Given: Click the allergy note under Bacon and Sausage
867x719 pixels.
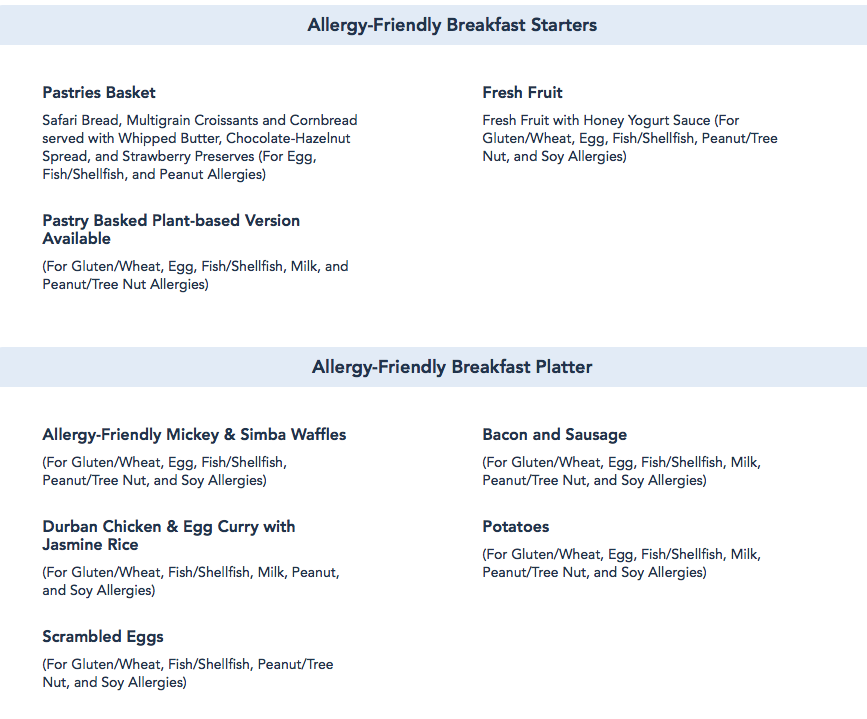Looking at the screenshot, I should 621,471.
